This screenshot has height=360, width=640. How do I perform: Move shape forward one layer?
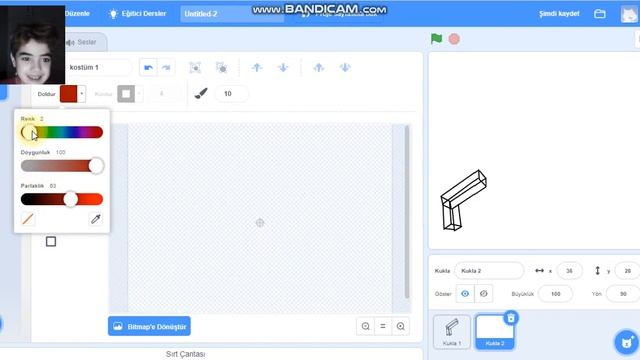257,68
